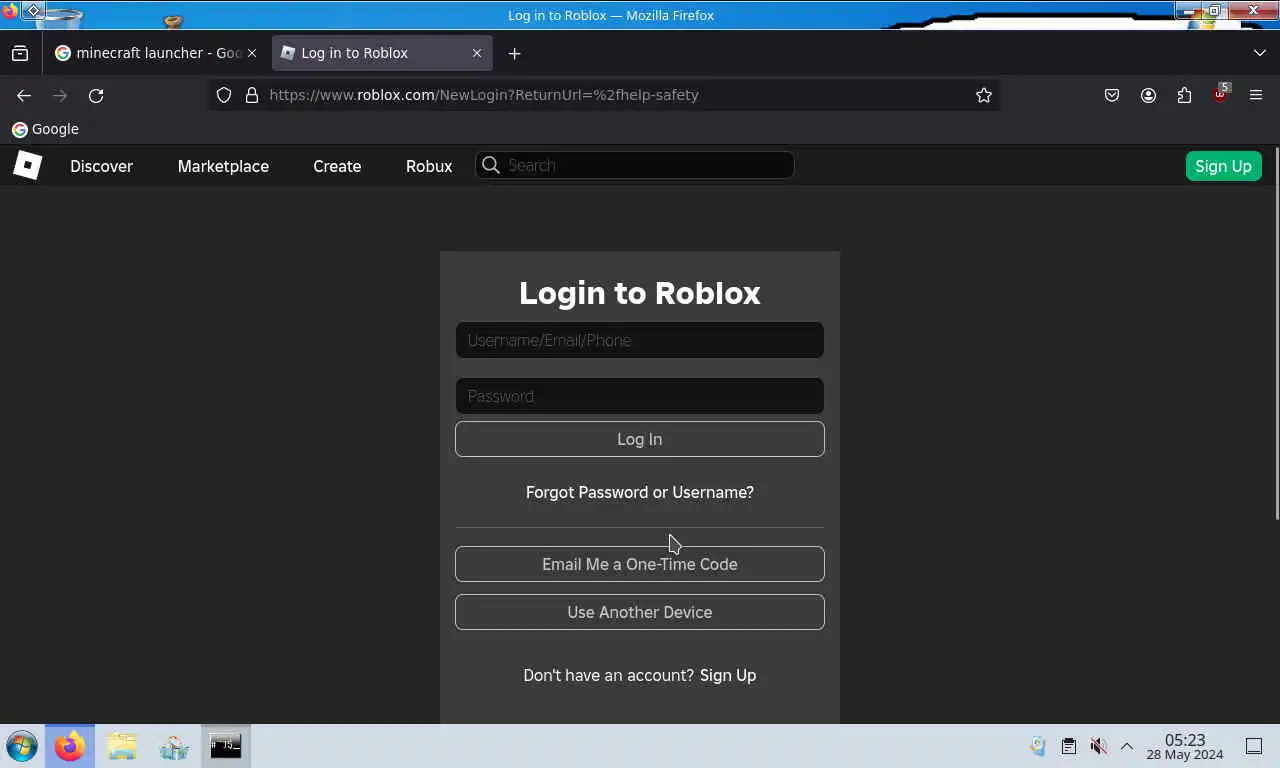Click the muted volume tray icon

pyautogui.click(x=1098, y=746)
